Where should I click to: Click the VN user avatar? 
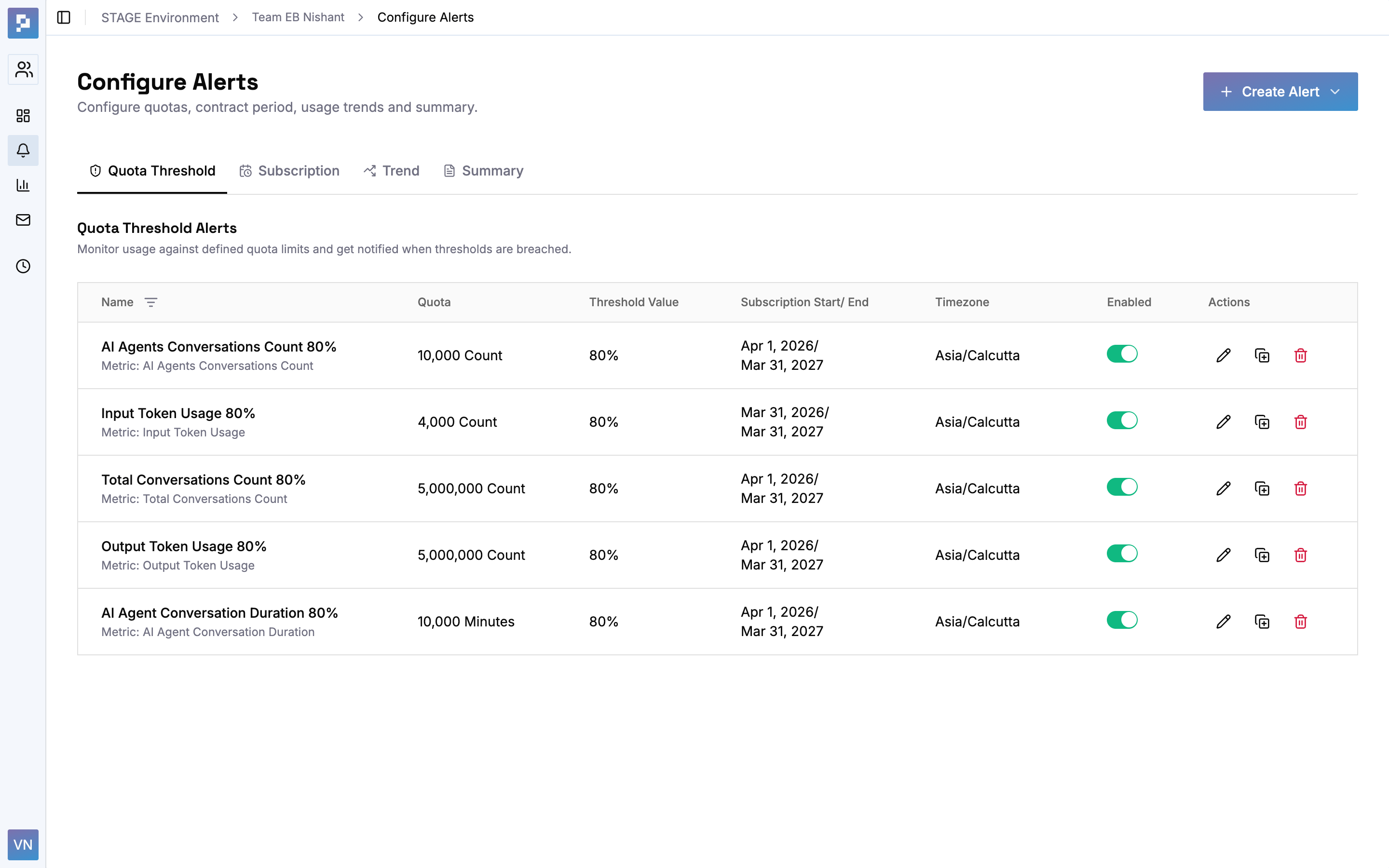(x=23, y=844)
